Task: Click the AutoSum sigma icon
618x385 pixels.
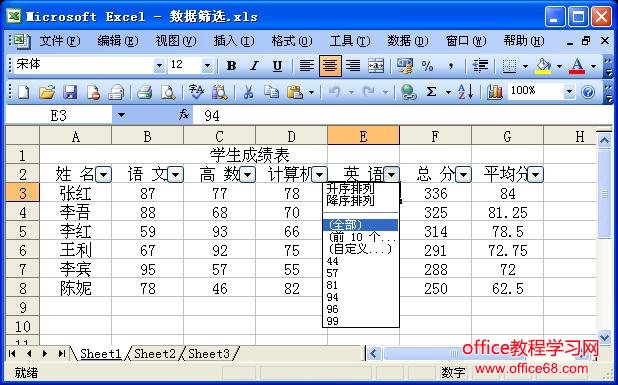Action: [x=432, y=92]
